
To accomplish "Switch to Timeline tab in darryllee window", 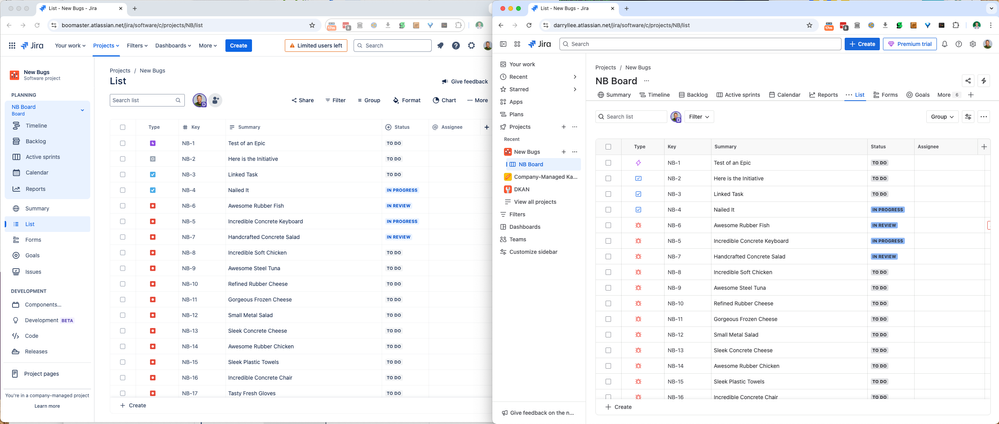I will pyautogui.click(x=654, y=95).
